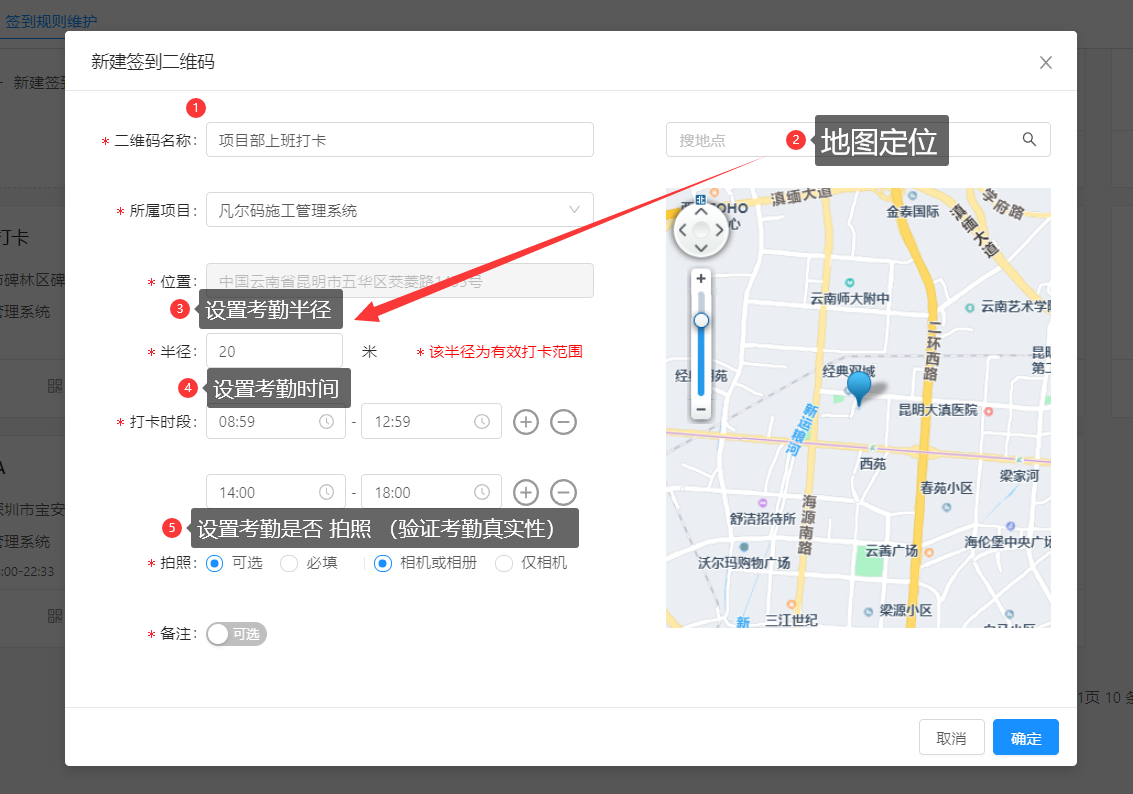Screen dimensions: 1133x794
Task: Open the 所属项目 dropdown
Action: pyautogui.click(x=399, y=210)
